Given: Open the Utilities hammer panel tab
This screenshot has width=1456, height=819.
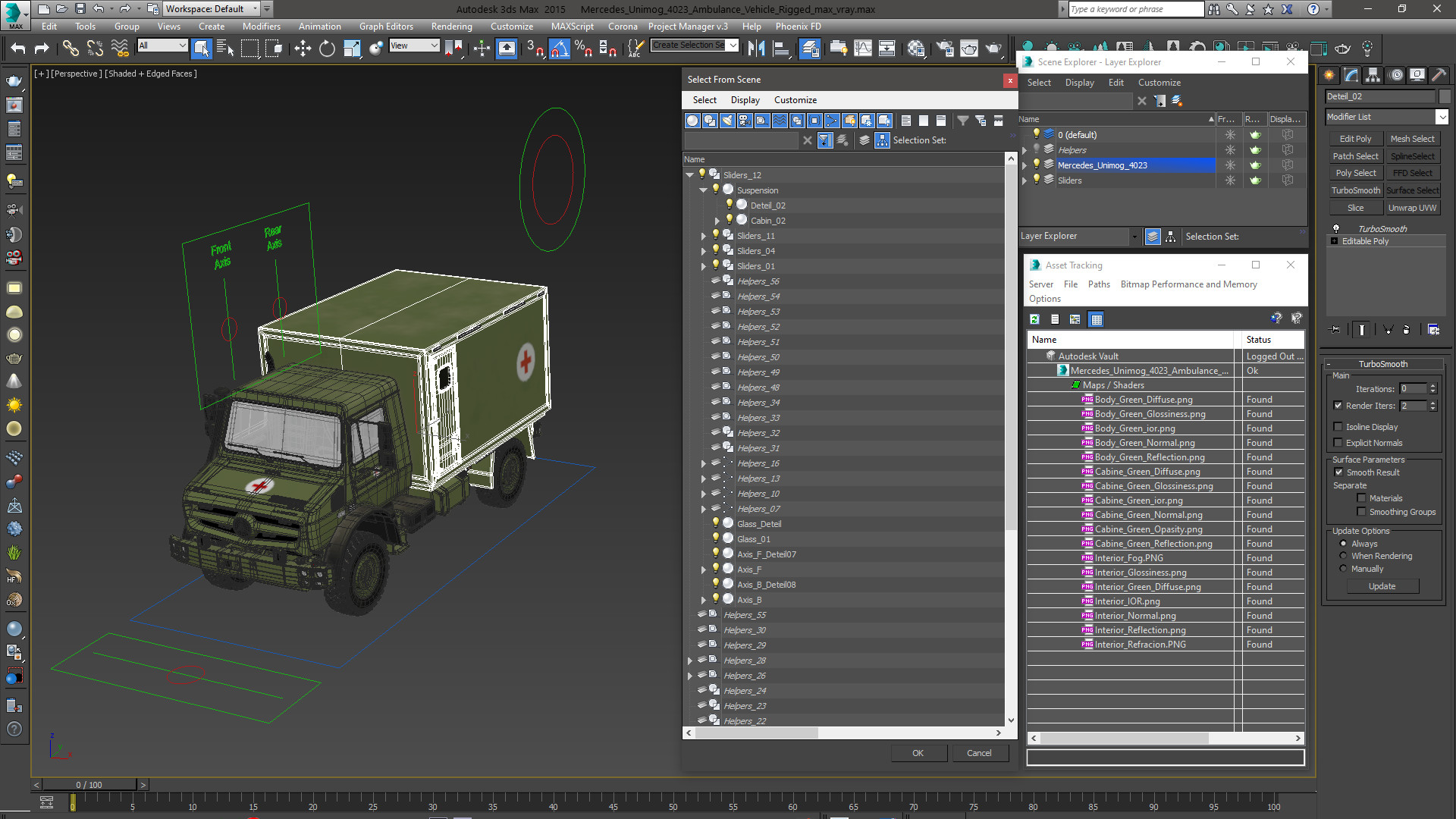Looking at the screenshot, I should [1439, 75].
